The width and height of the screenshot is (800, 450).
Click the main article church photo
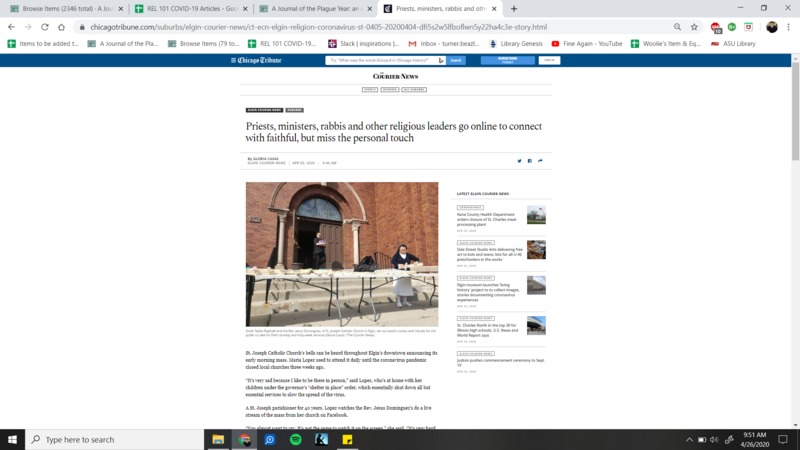pos(342,254)
